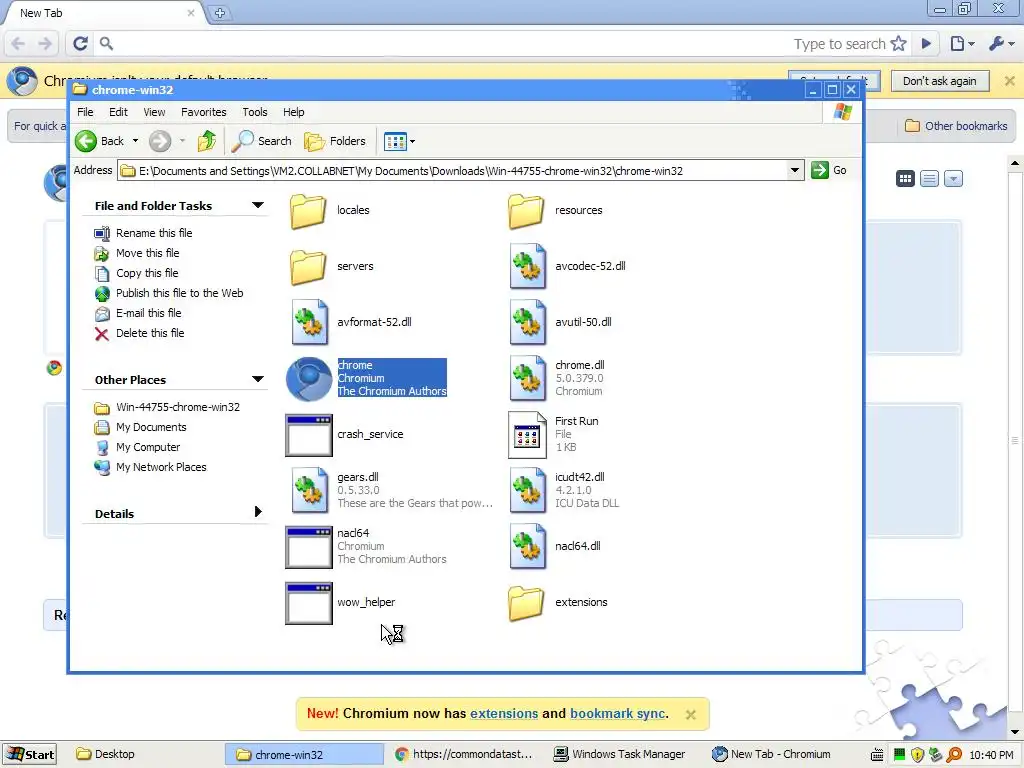
Task: Select the wow_helper executable icon
Action: (x=309, y=603)
